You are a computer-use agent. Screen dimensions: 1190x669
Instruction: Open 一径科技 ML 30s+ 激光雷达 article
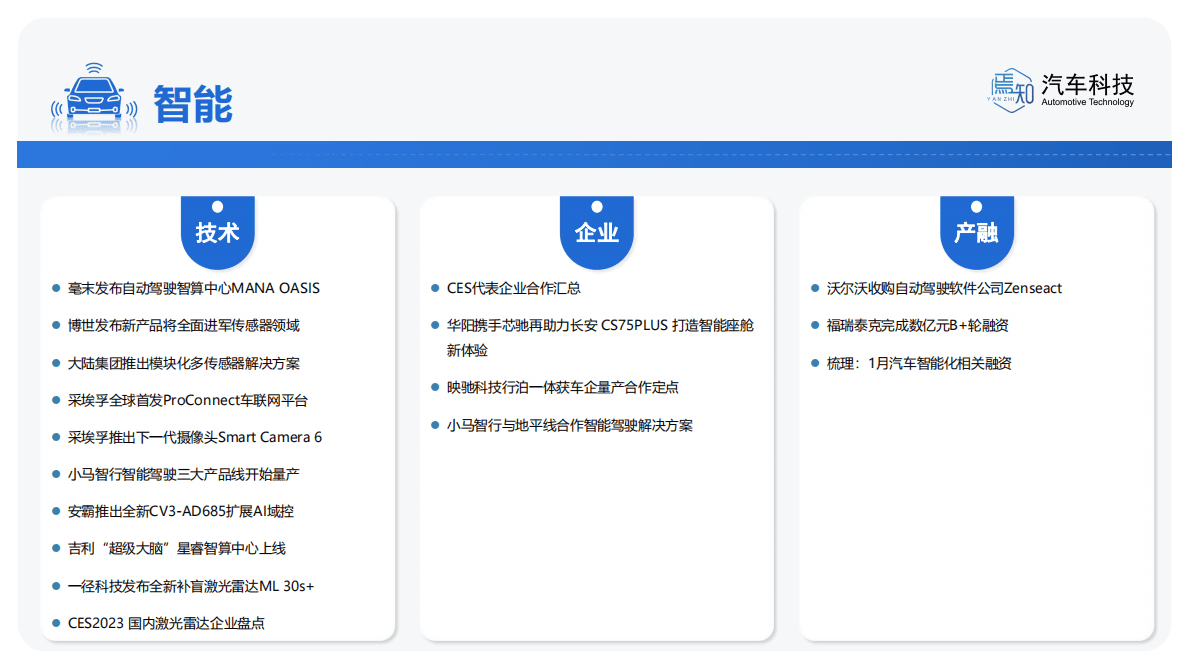(x=190, y=586)
